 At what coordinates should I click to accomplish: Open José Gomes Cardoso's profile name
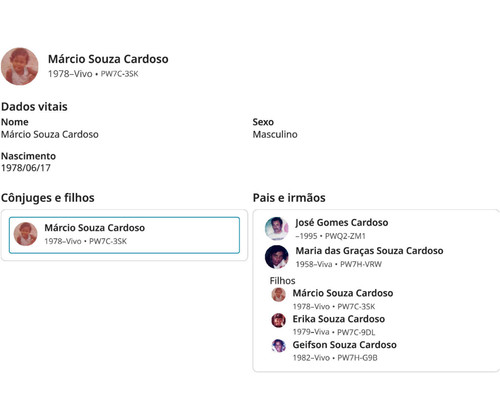tap(342, 222)
